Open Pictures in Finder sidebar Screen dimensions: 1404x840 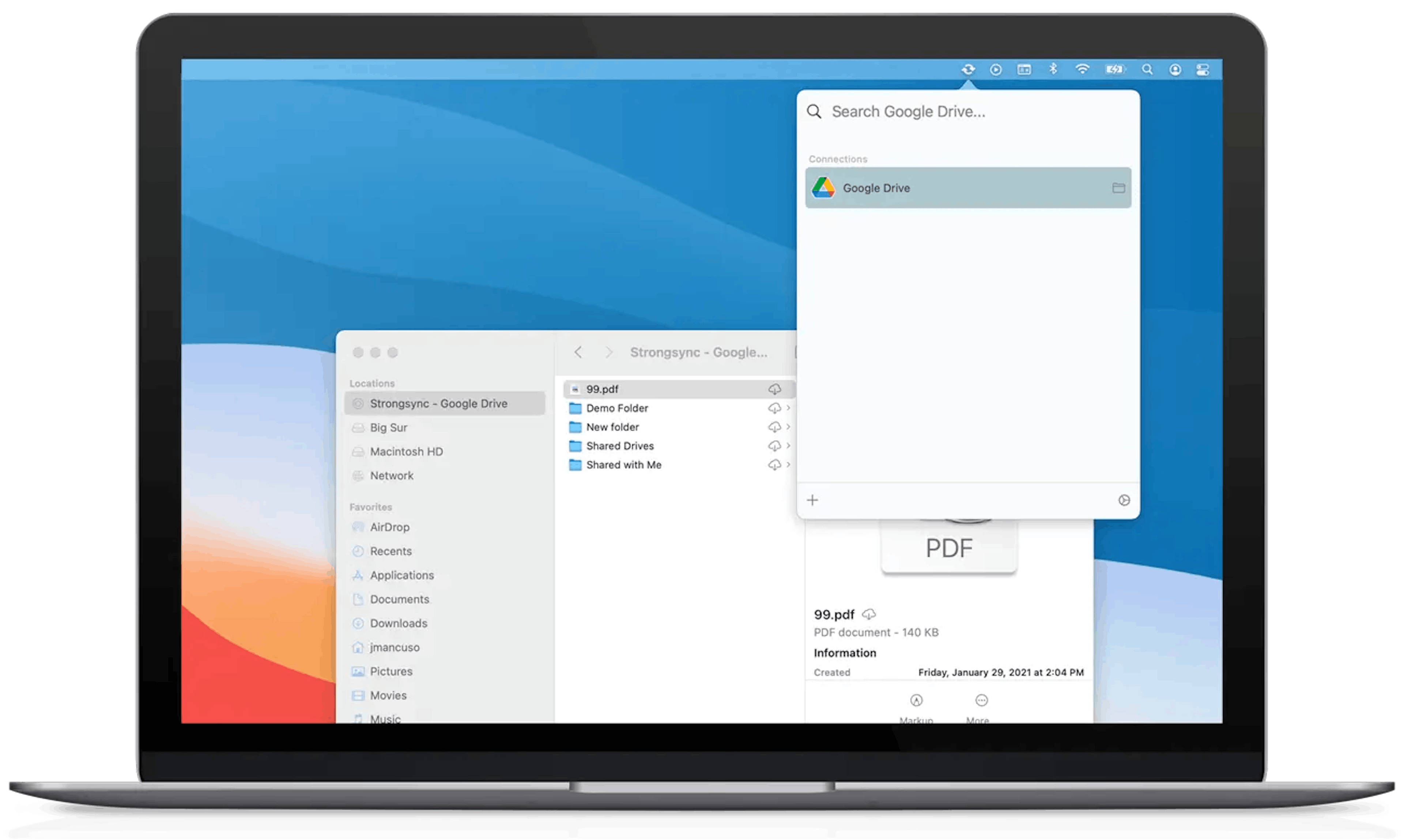(444, 671)
